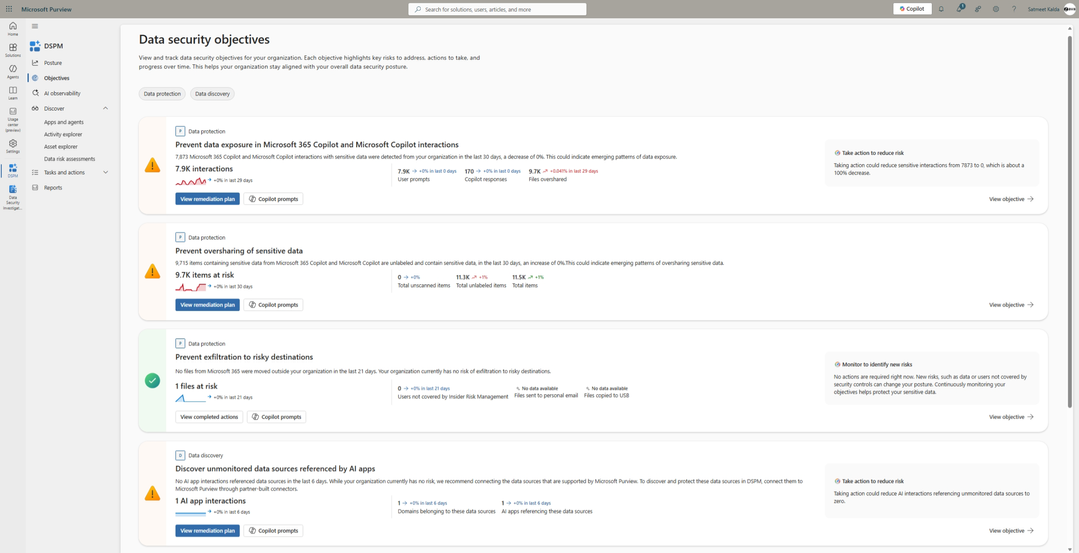The height and width of the screenshot is (553, 1079).
Task: Open Agents in the left rail
Action: click(12, 72)
